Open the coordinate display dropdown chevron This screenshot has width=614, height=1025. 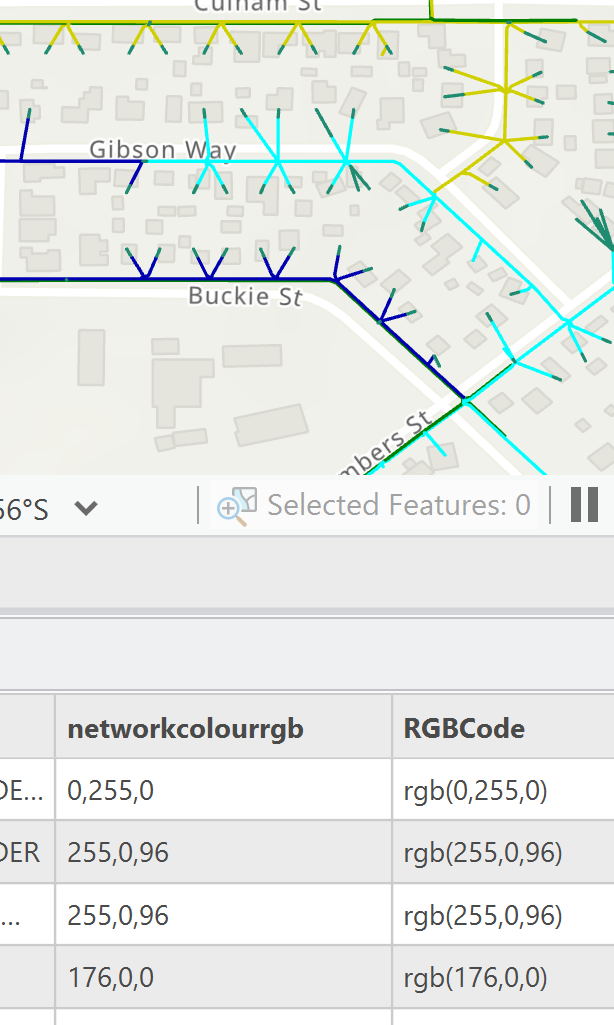(86, 508)
